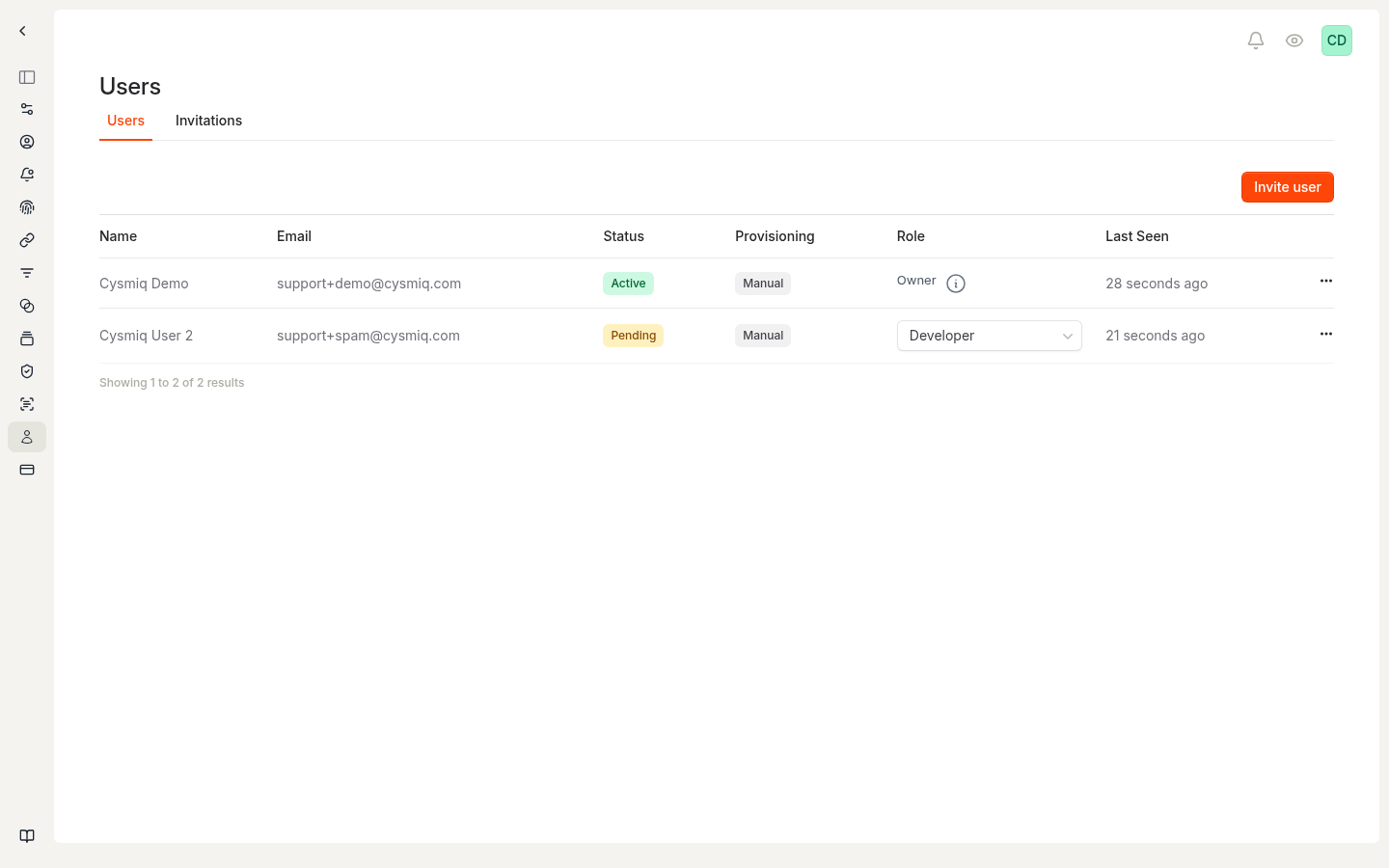
Task: Click the panels layout icon in sidebar
Action: [26, 77]
